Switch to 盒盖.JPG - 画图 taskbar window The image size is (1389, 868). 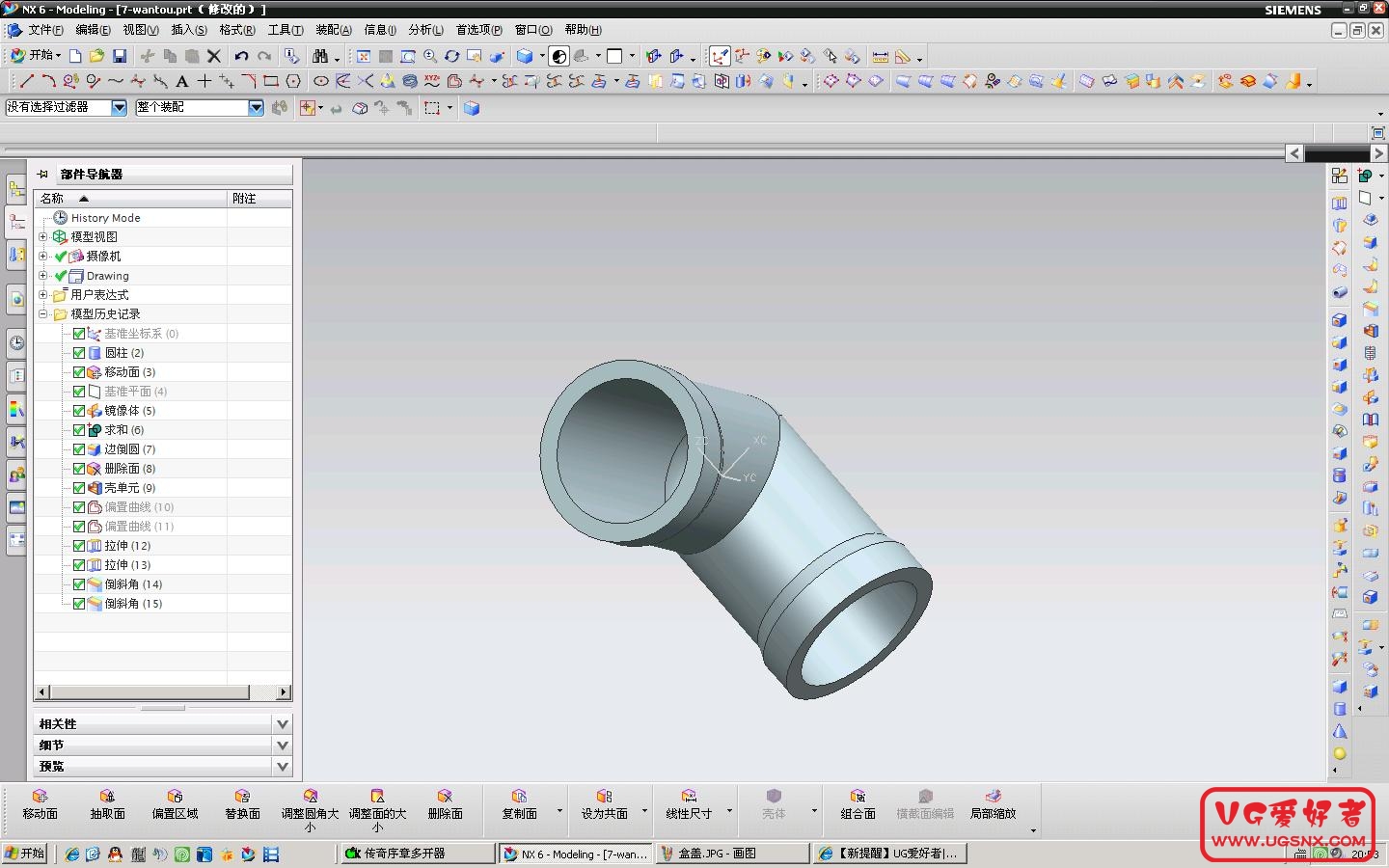732,854
